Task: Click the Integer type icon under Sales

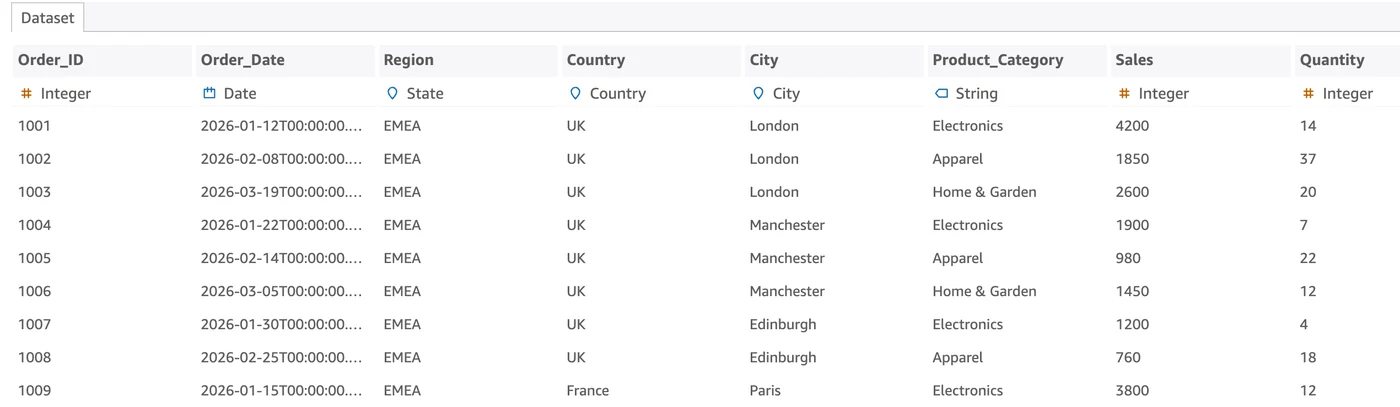Action: tap(1124, 93)
